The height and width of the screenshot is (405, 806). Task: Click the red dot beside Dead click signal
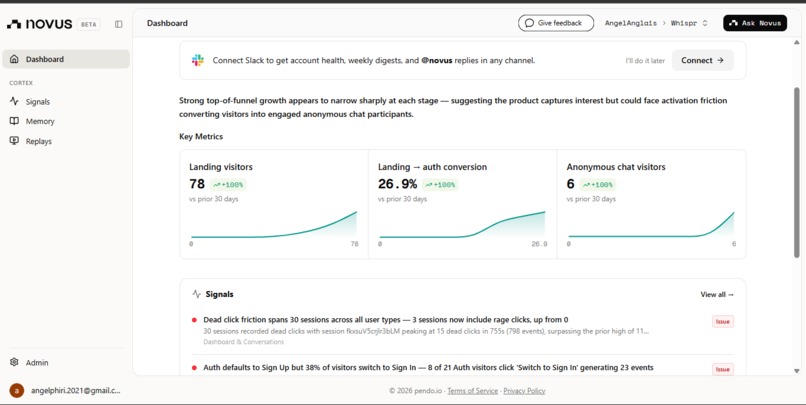pos(194,320)
